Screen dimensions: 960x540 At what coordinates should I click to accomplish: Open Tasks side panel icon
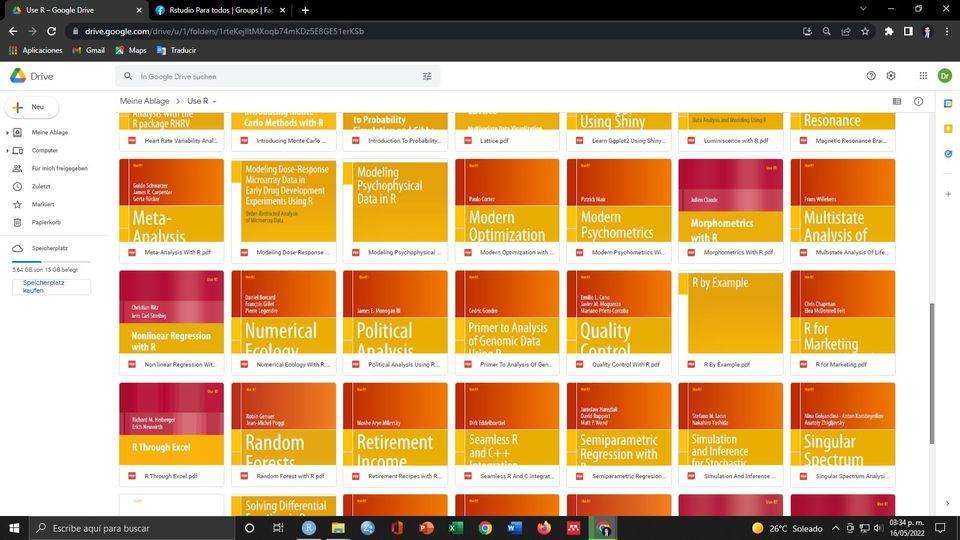click(948, 154)
